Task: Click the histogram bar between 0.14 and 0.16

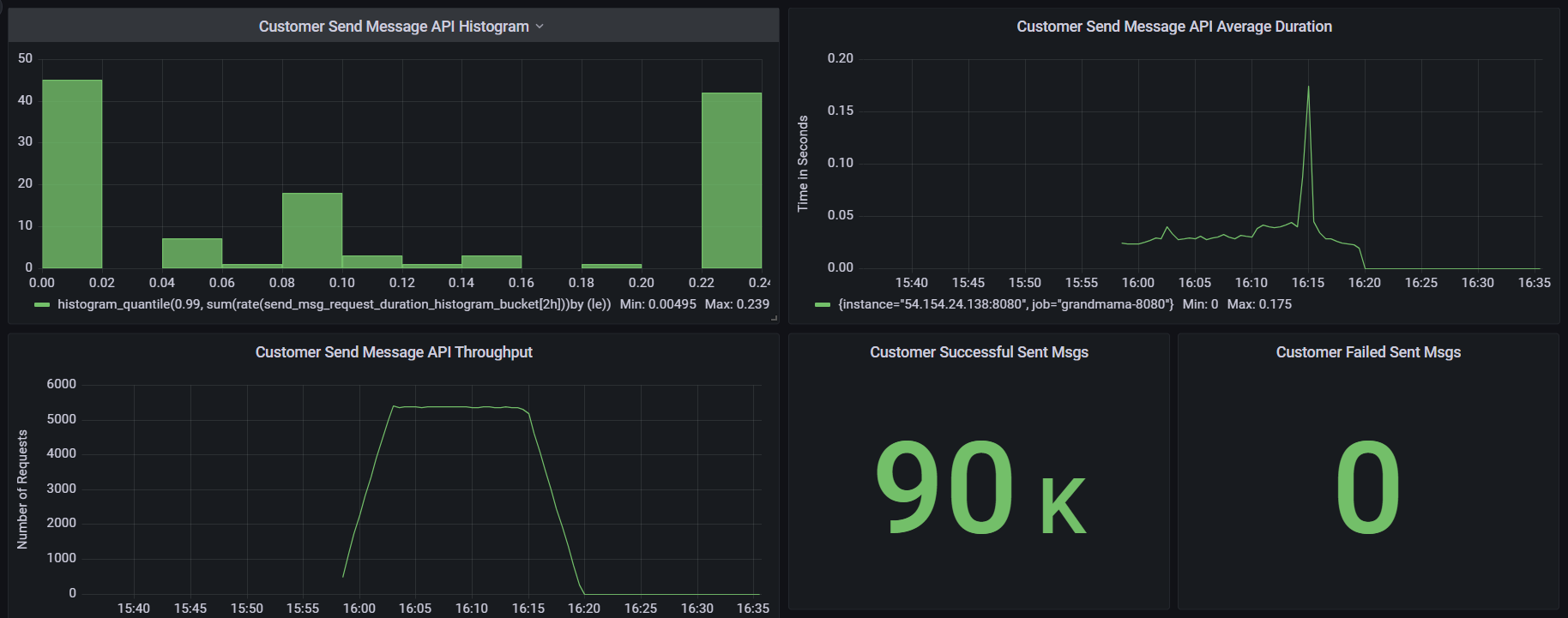Action: point(492,261)
